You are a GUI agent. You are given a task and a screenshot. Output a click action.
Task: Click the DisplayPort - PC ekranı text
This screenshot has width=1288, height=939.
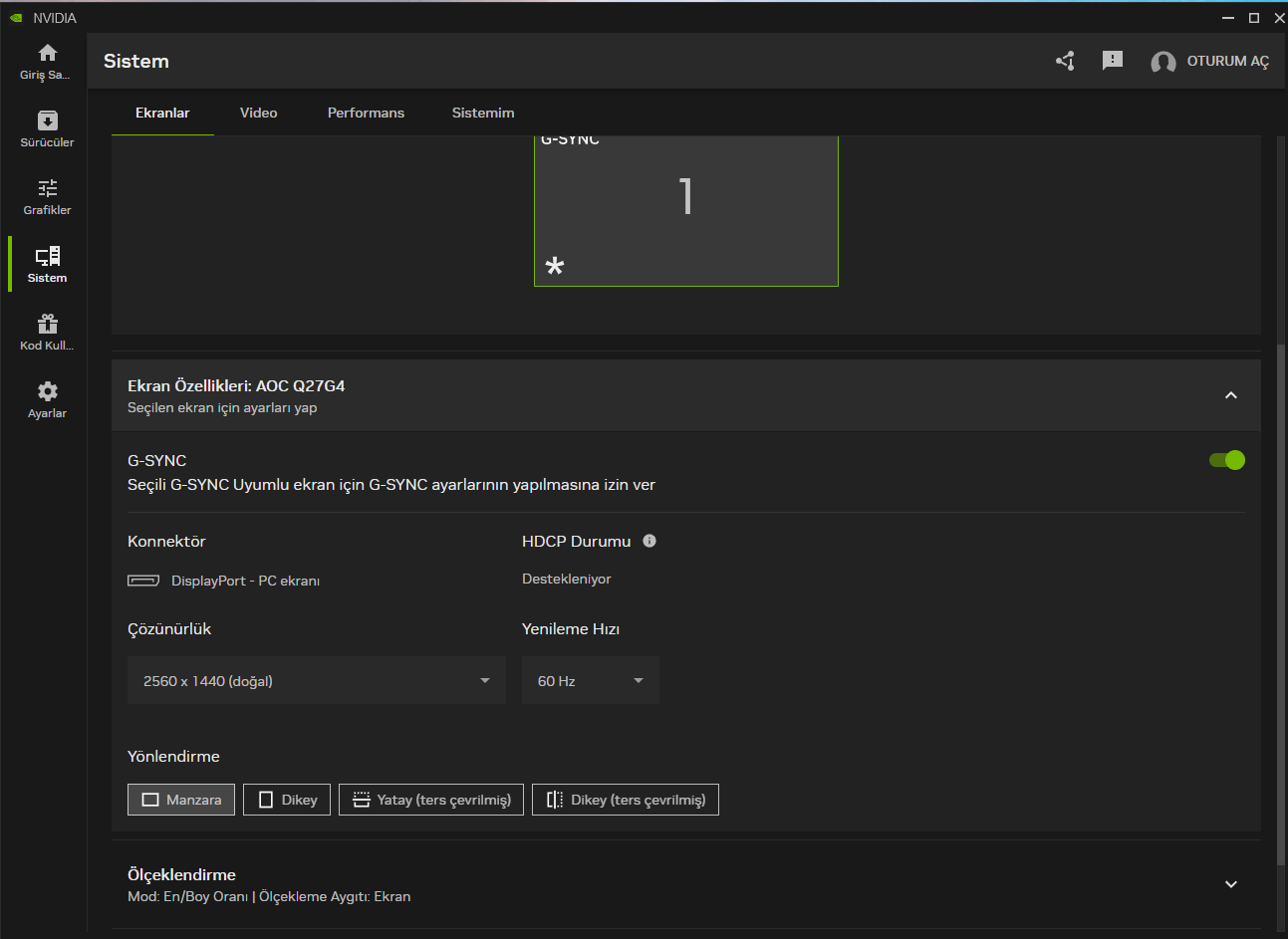[245, 581]
